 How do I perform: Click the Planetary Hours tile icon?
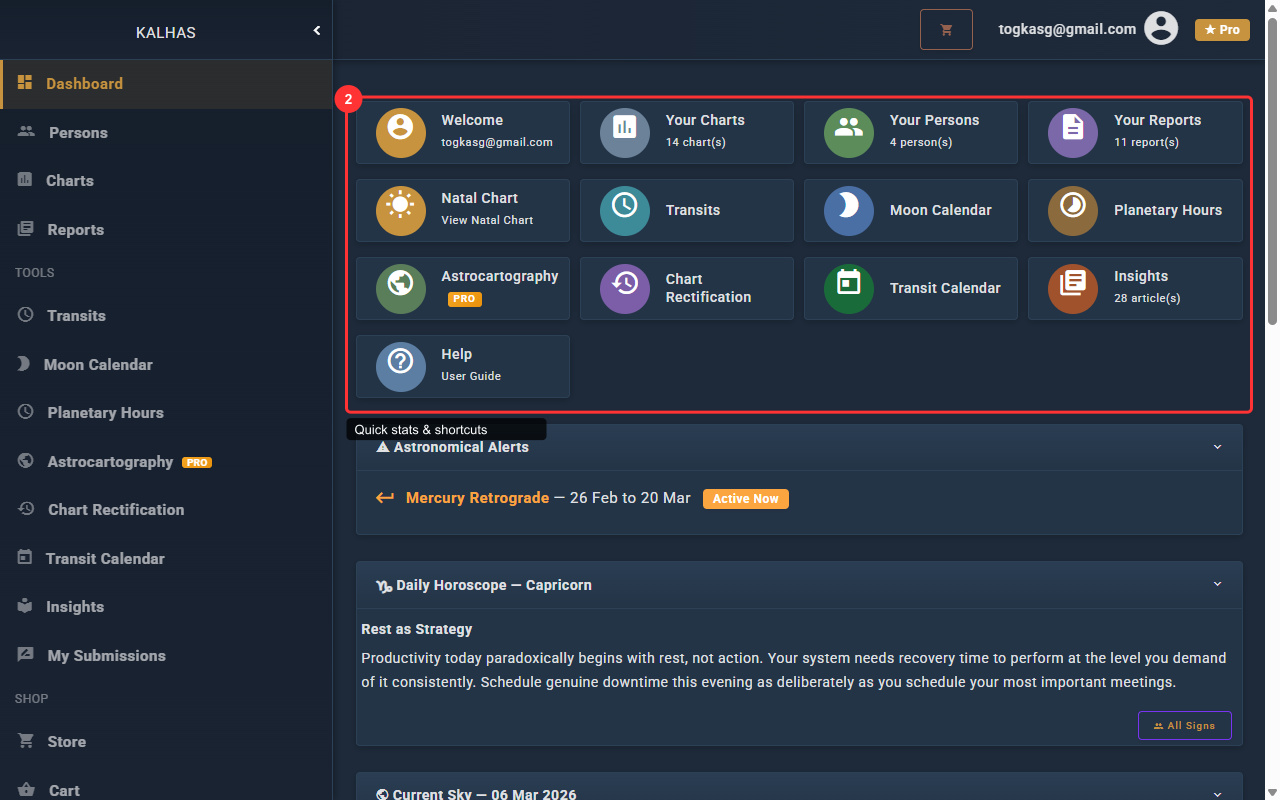coord(1073,210)
